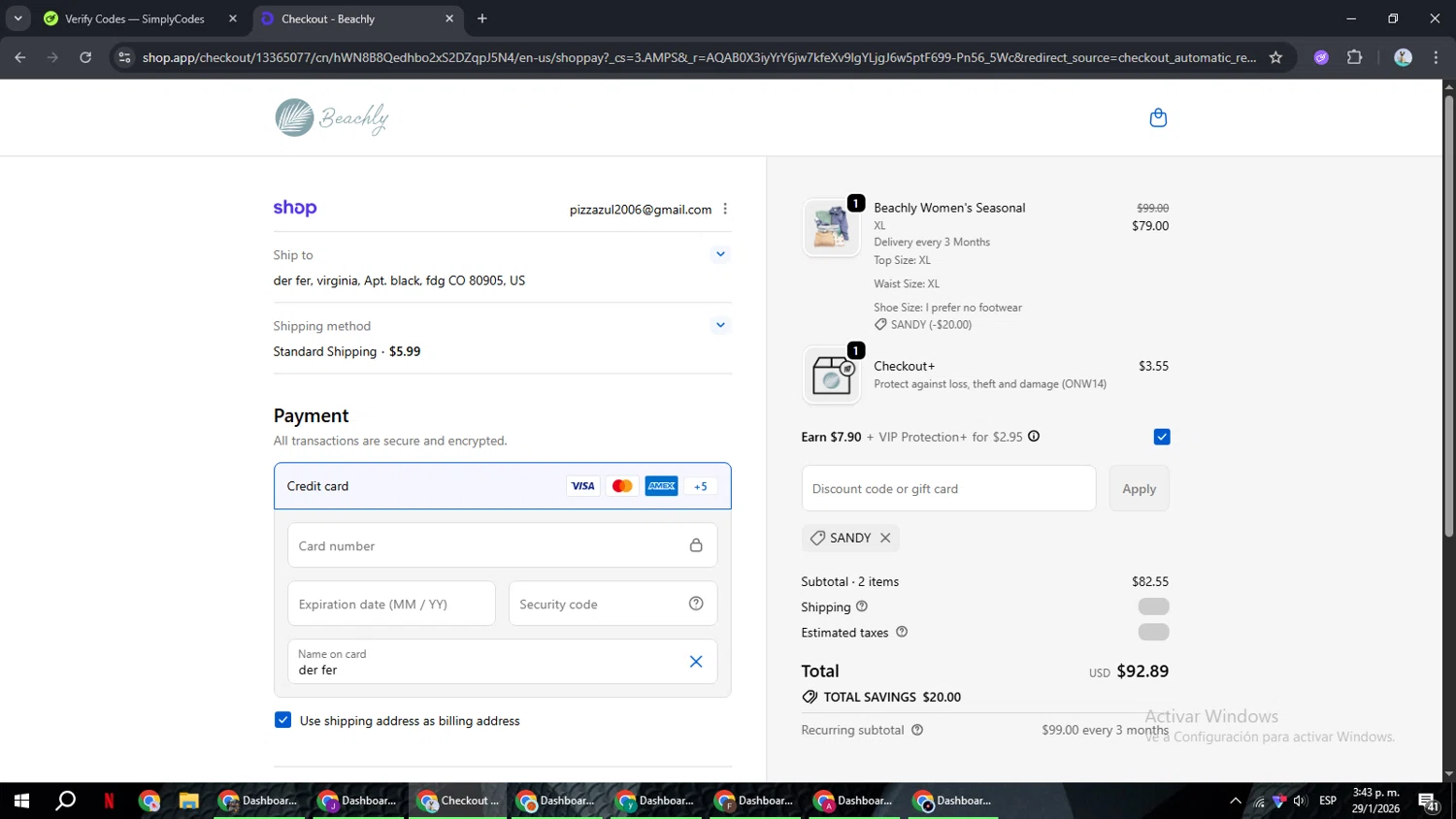Click the Security code field
1456x819 pixels.
612,604
